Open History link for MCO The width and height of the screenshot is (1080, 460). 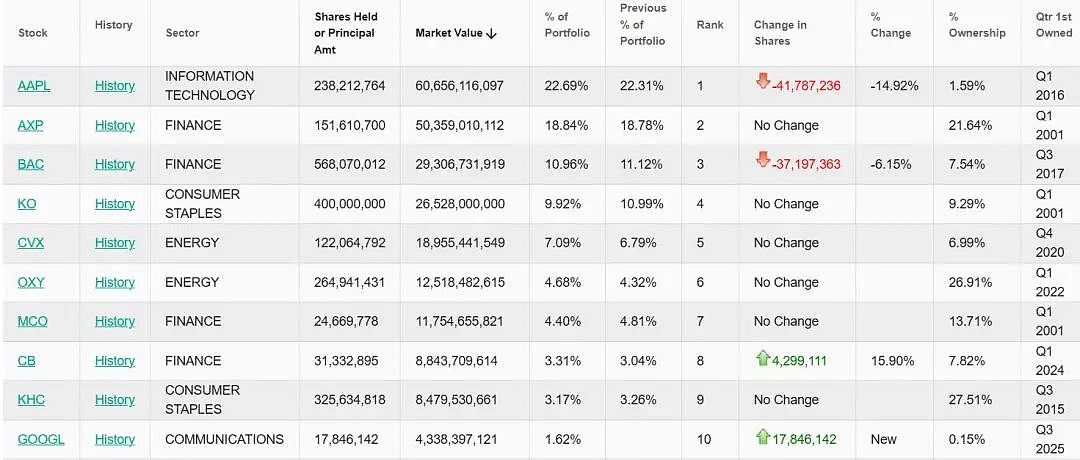coord(114,322)
